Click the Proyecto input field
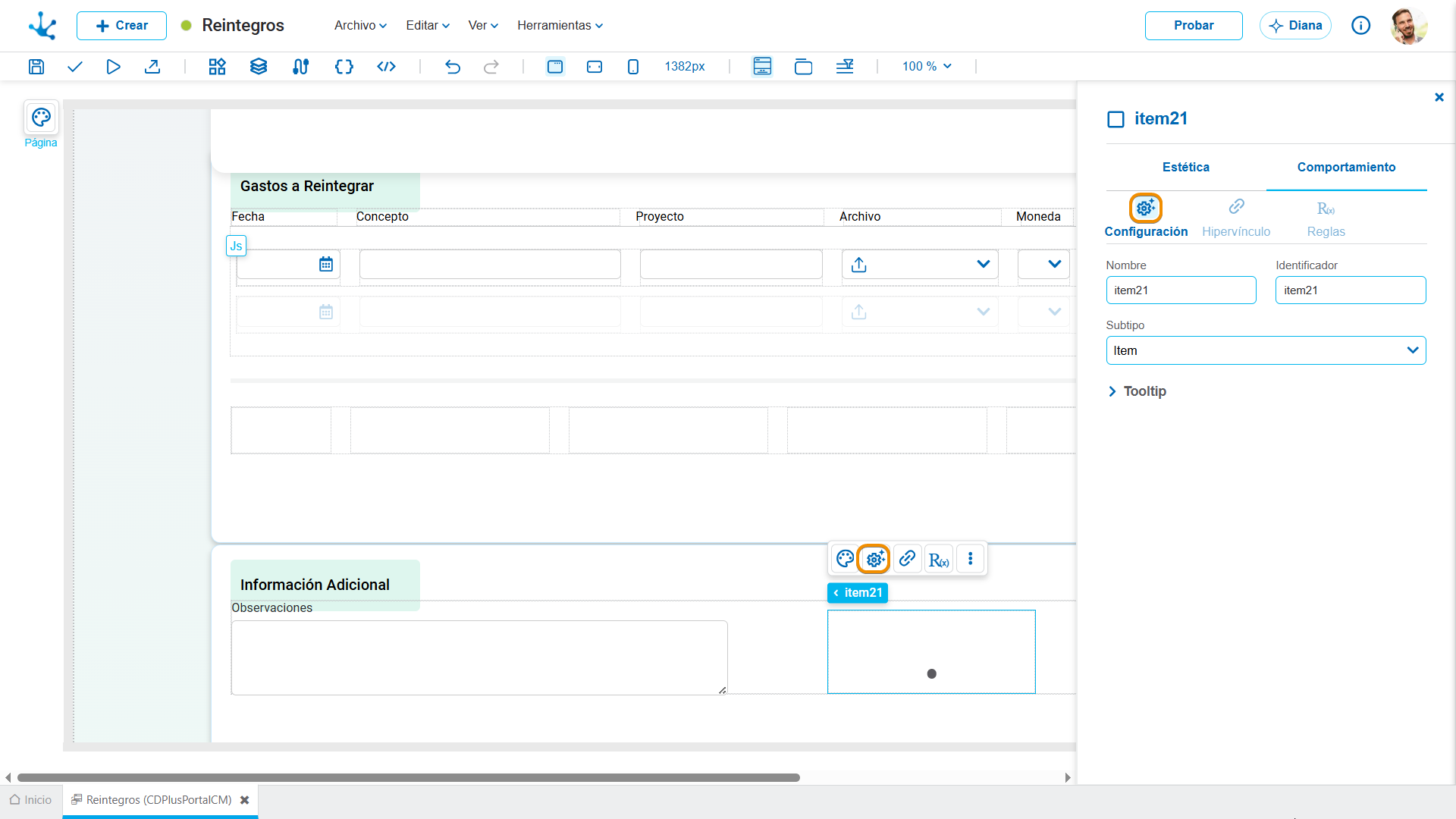The width and height of the screenshot is (1456, 819). click(x=731, y=264)
